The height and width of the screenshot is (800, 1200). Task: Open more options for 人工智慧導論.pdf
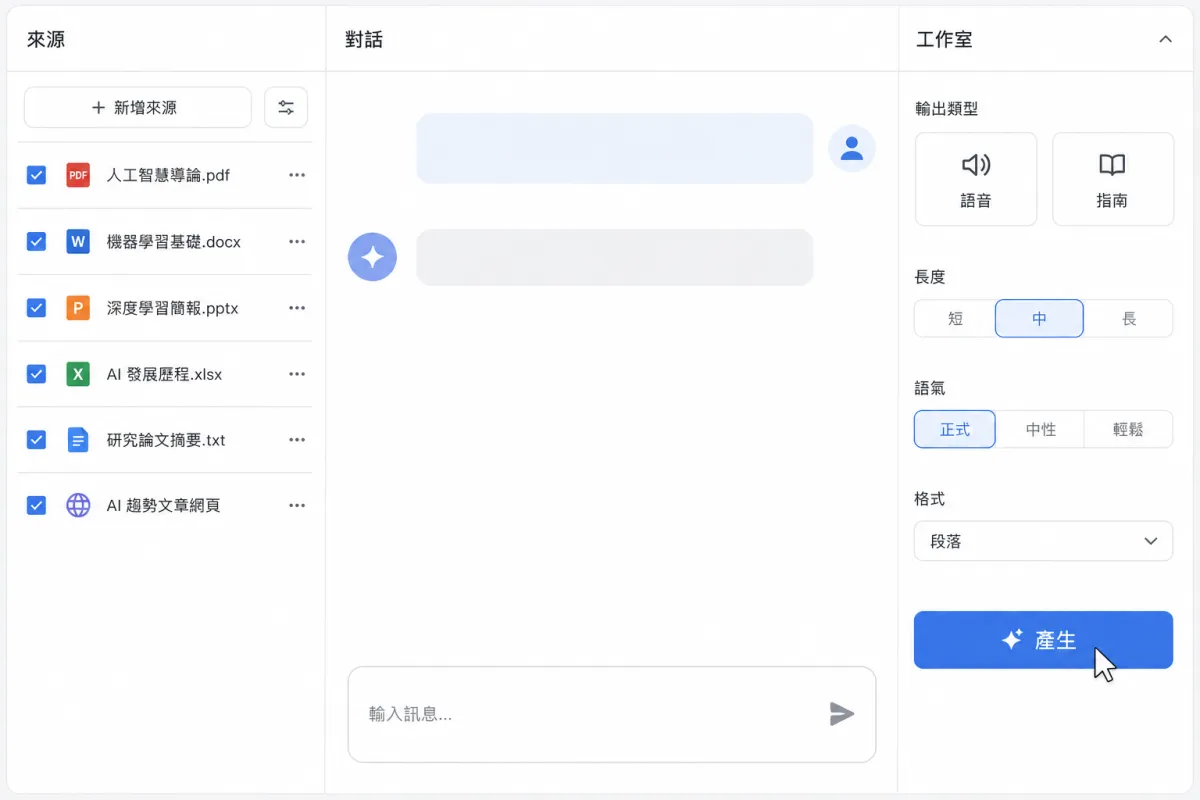click(297, 175)
